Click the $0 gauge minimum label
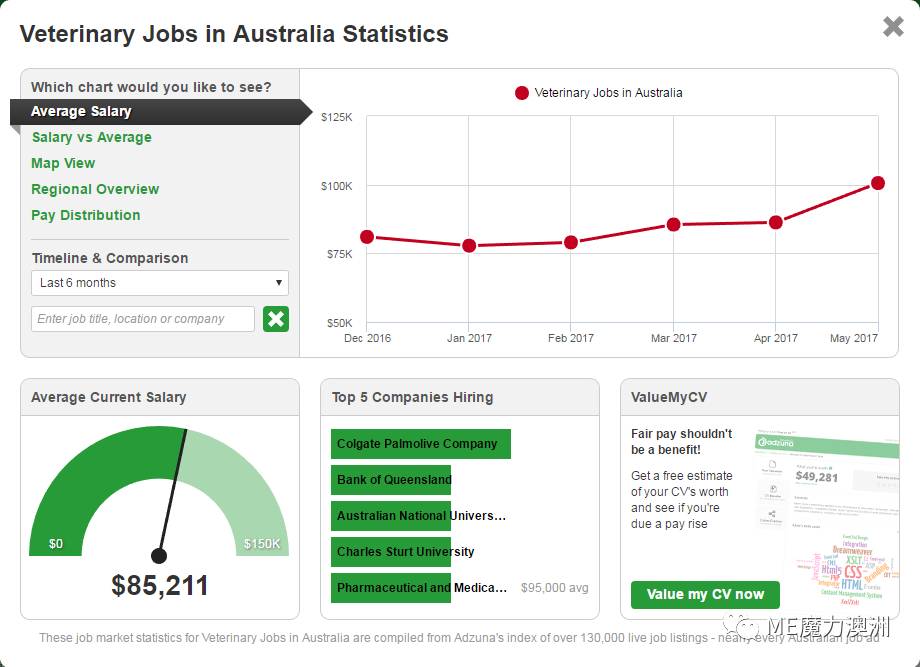This screenshot has width=920, height=667. [x=56, y=544]
